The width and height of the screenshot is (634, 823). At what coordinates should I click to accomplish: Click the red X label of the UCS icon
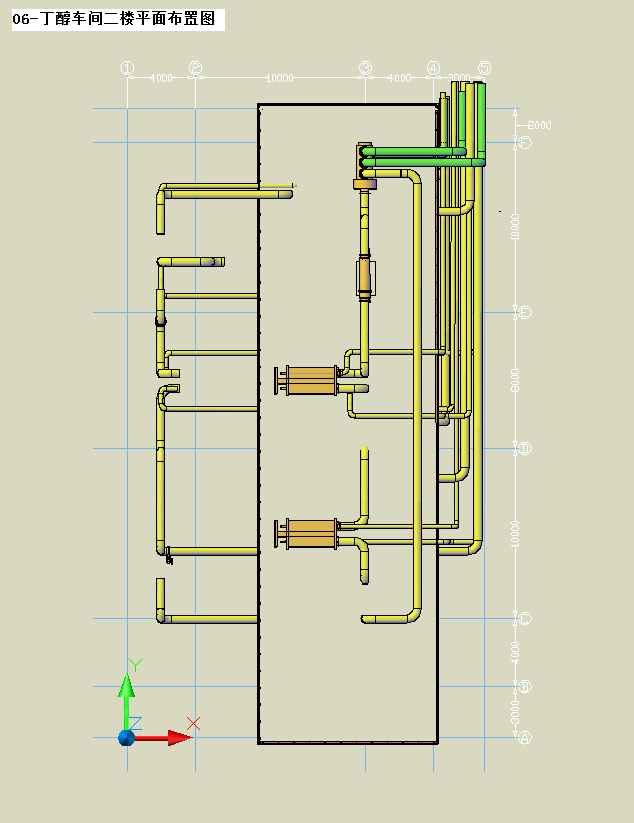(194, 723)
